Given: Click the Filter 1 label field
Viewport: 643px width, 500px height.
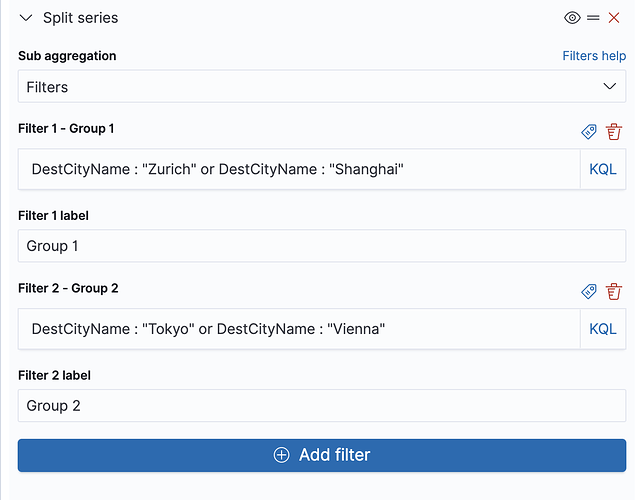Looking at the screenshot, I should (x=321, y=246).
